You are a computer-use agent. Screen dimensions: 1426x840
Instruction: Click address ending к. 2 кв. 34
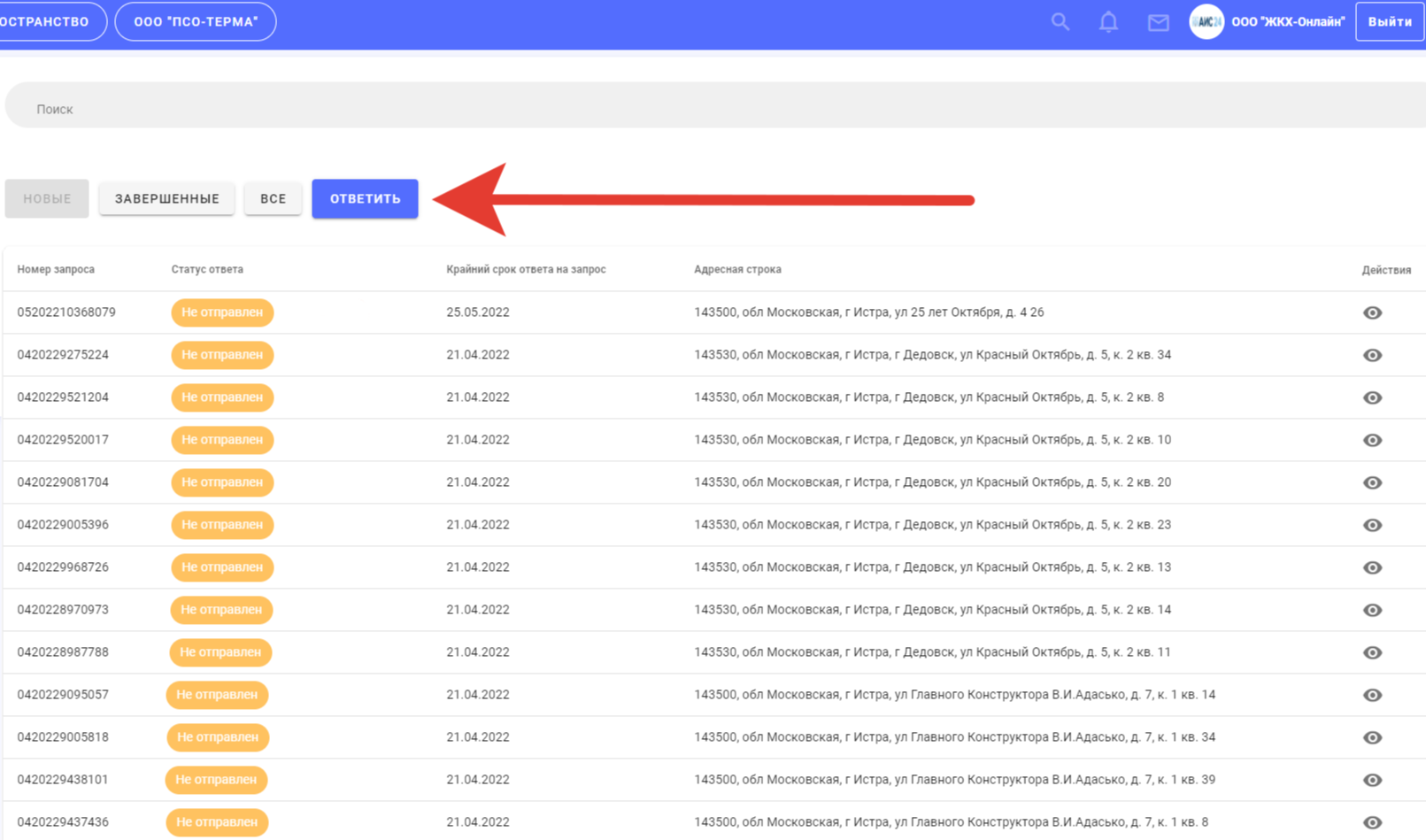tap(932, 355)
